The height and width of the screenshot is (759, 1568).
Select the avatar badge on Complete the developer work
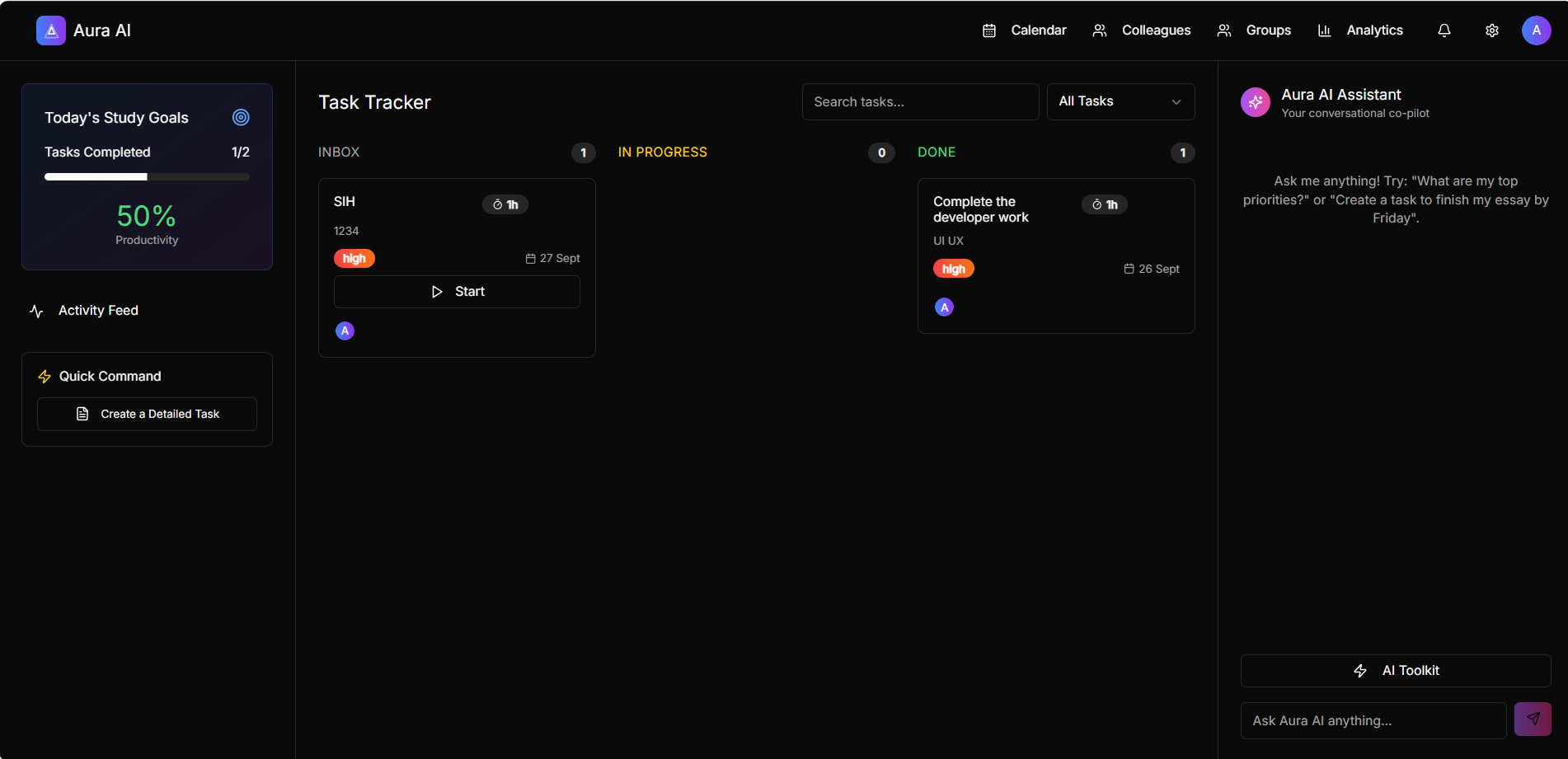click(944, 307)
